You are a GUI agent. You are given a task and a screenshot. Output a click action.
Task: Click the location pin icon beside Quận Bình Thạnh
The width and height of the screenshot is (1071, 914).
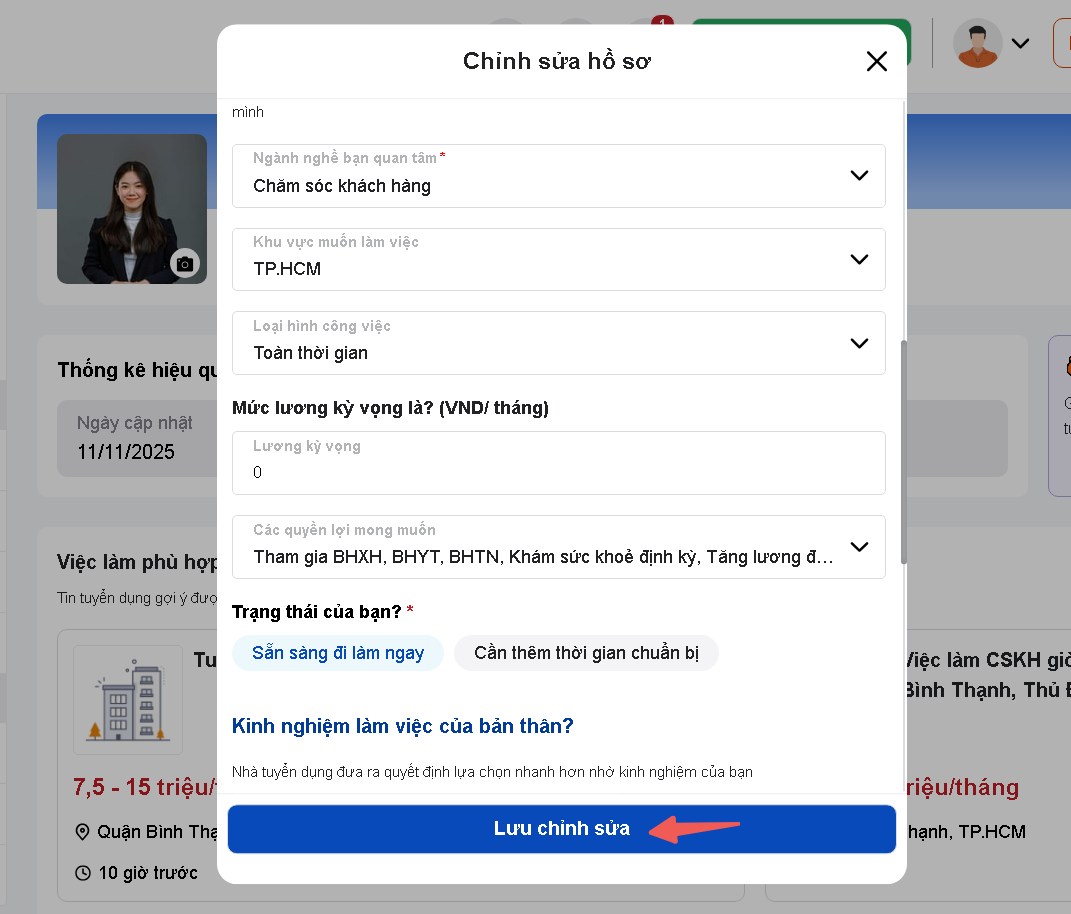coord(82,832)
